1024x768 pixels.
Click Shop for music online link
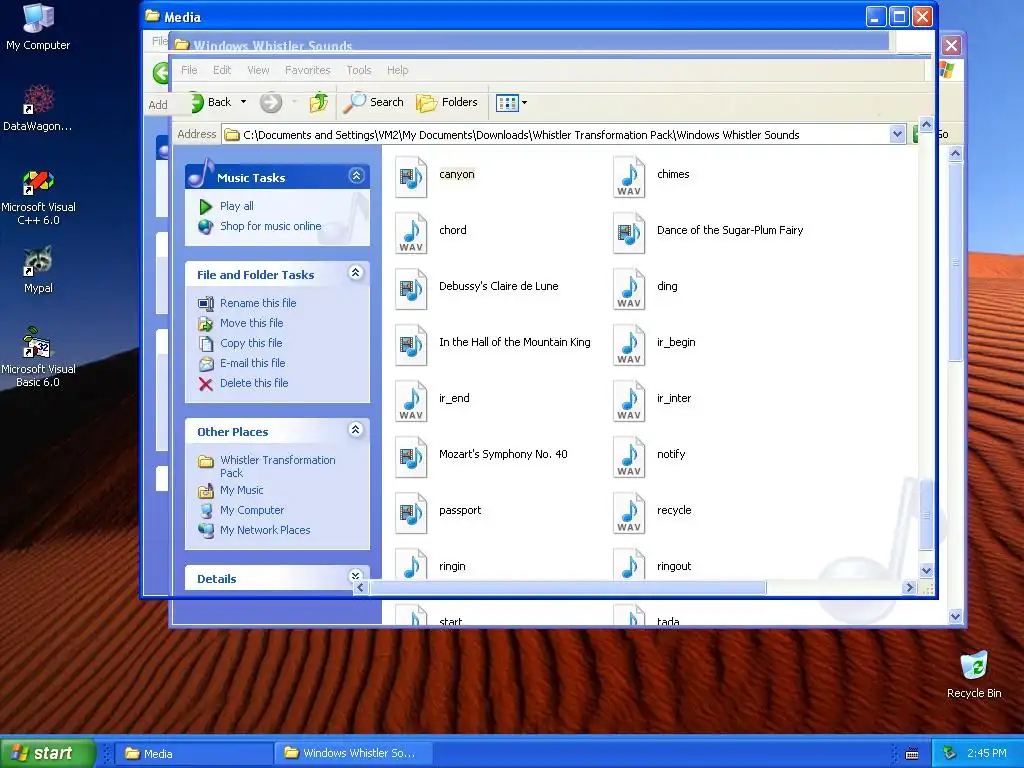pos(270,226)
